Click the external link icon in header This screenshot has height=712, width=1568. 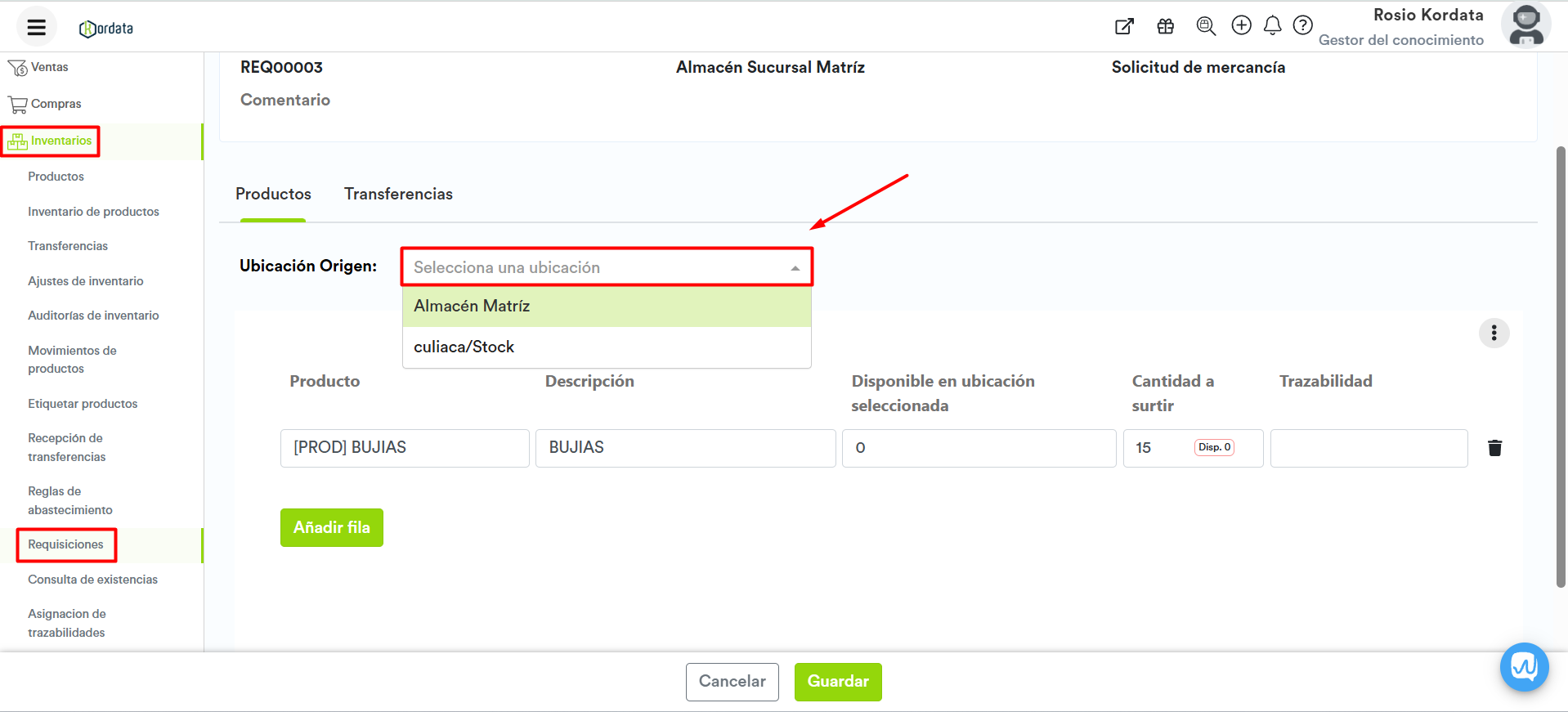[x=1124, y=26]
